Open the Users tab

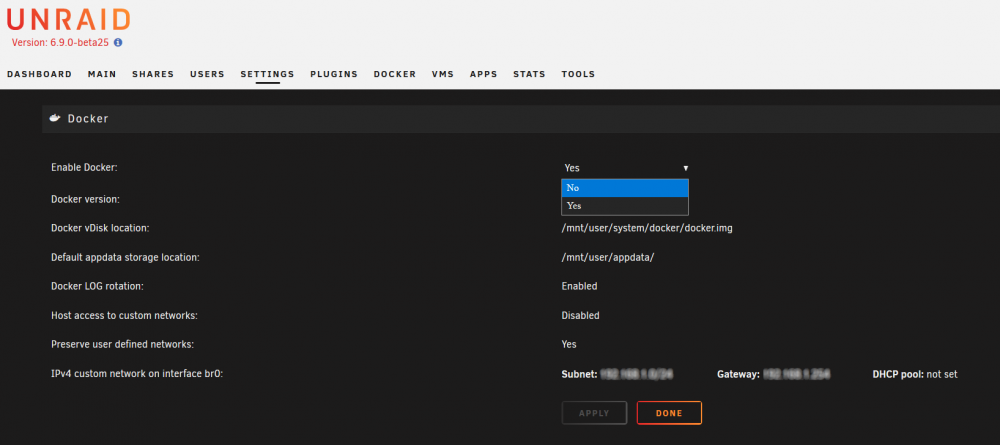pos(207,74)
